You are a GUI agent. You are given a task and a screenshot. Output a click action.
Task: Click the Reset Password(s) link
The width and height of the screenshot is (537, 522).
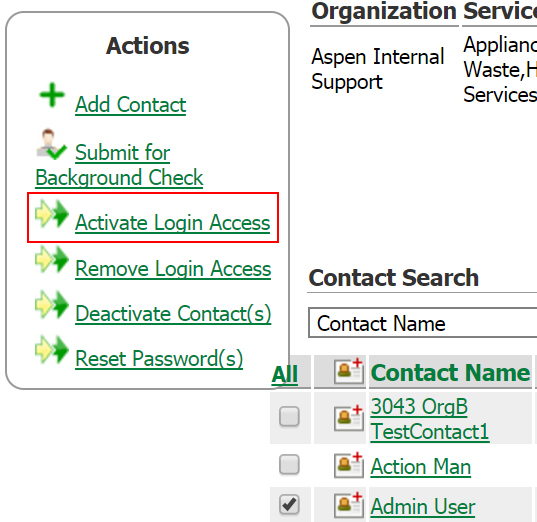tap(159, 359)
